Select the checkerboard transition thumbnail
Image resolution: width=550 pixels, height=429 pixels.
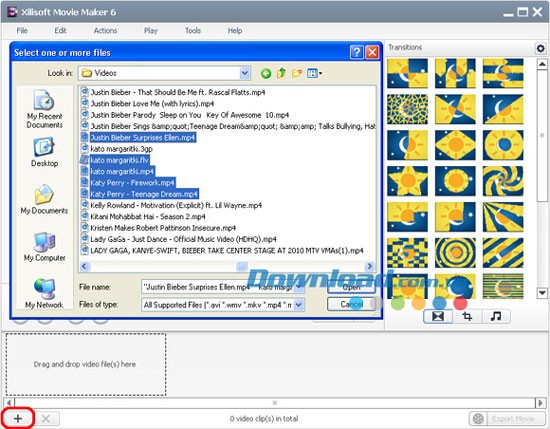pos(408,253)
